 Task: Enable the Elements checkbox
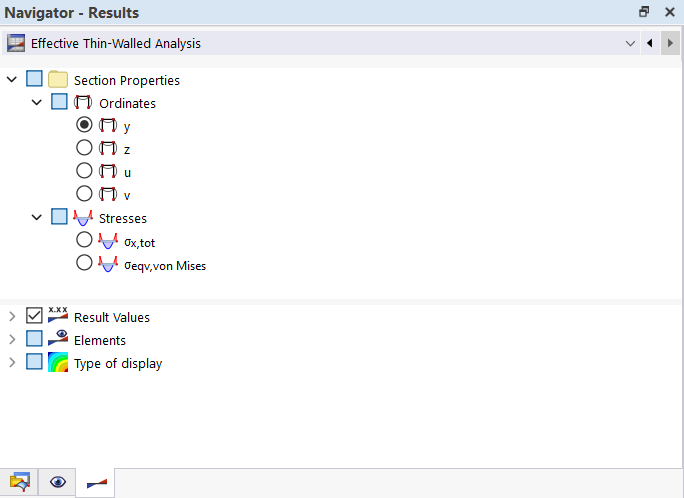coord(35,339)
